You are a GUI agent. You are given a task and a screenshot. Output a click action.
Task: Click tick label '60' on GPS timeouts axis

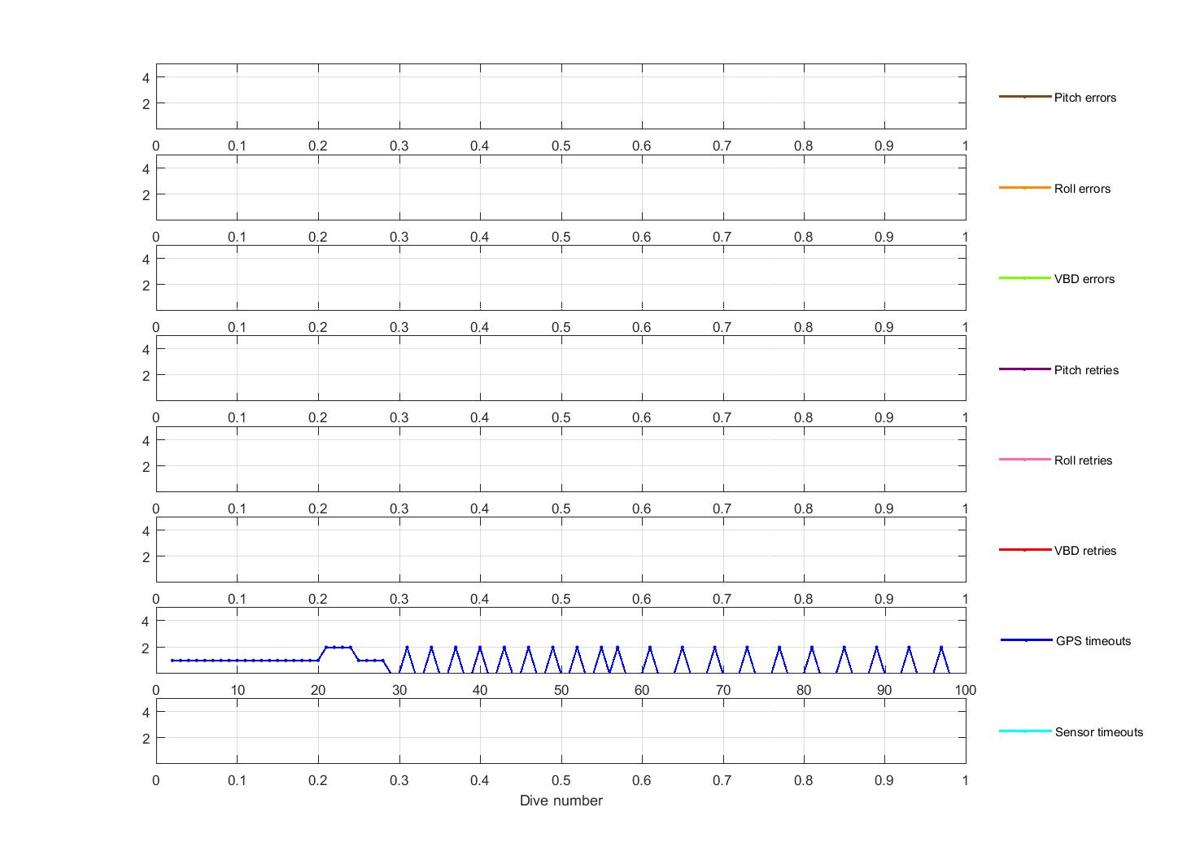642,690
